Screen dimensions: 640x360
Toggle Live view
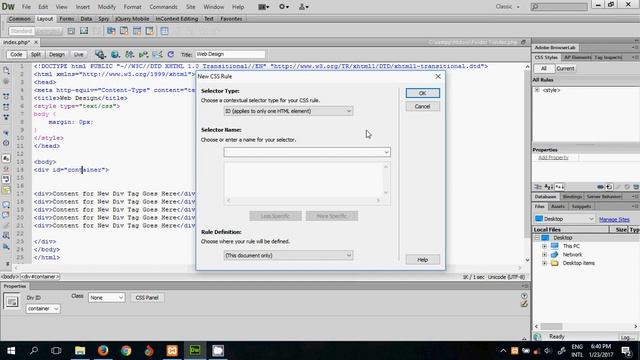(x=78, y=54)
